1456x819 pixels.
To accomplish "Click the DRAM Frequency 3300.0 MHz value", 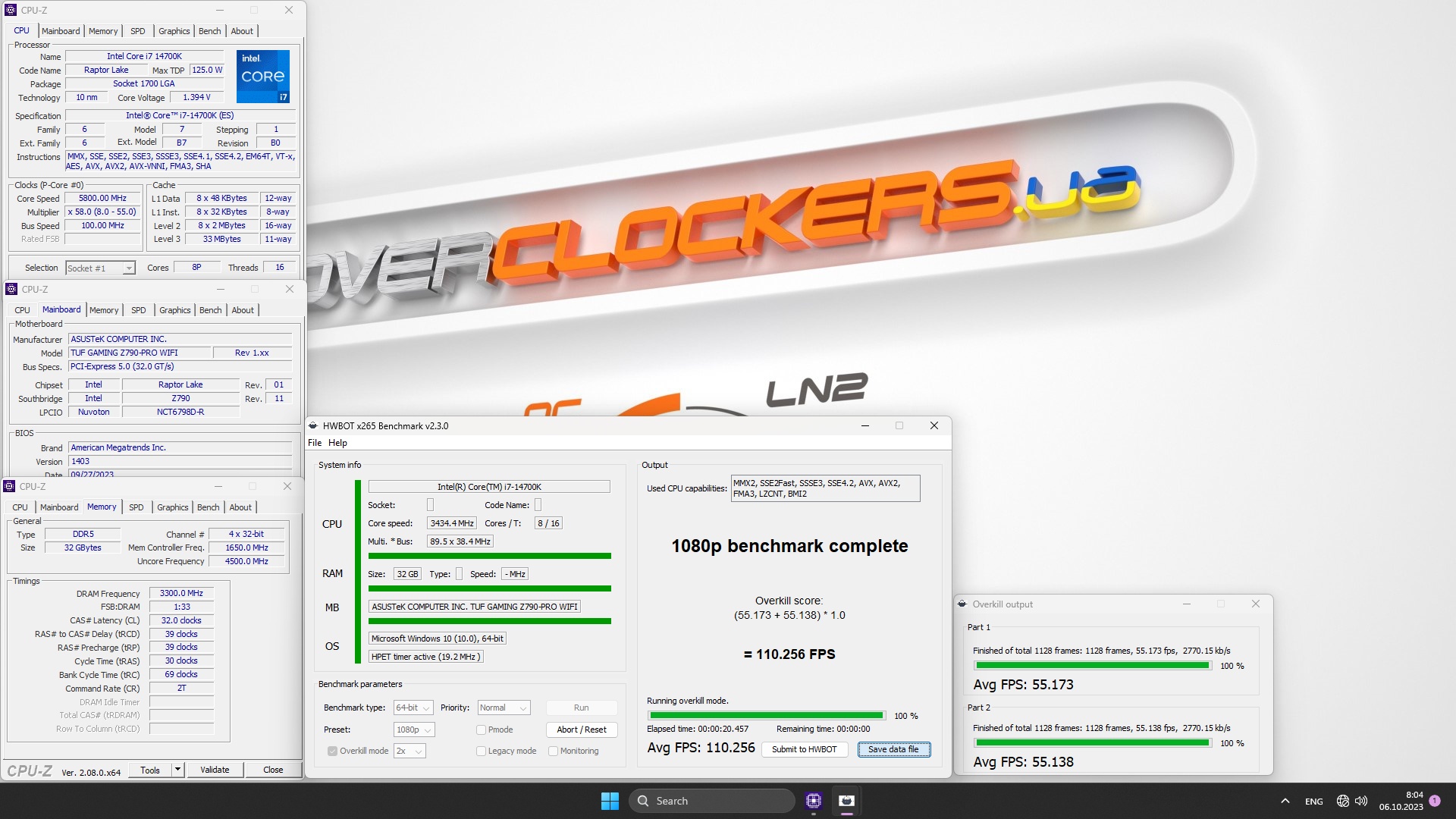I will click(181, 593).
